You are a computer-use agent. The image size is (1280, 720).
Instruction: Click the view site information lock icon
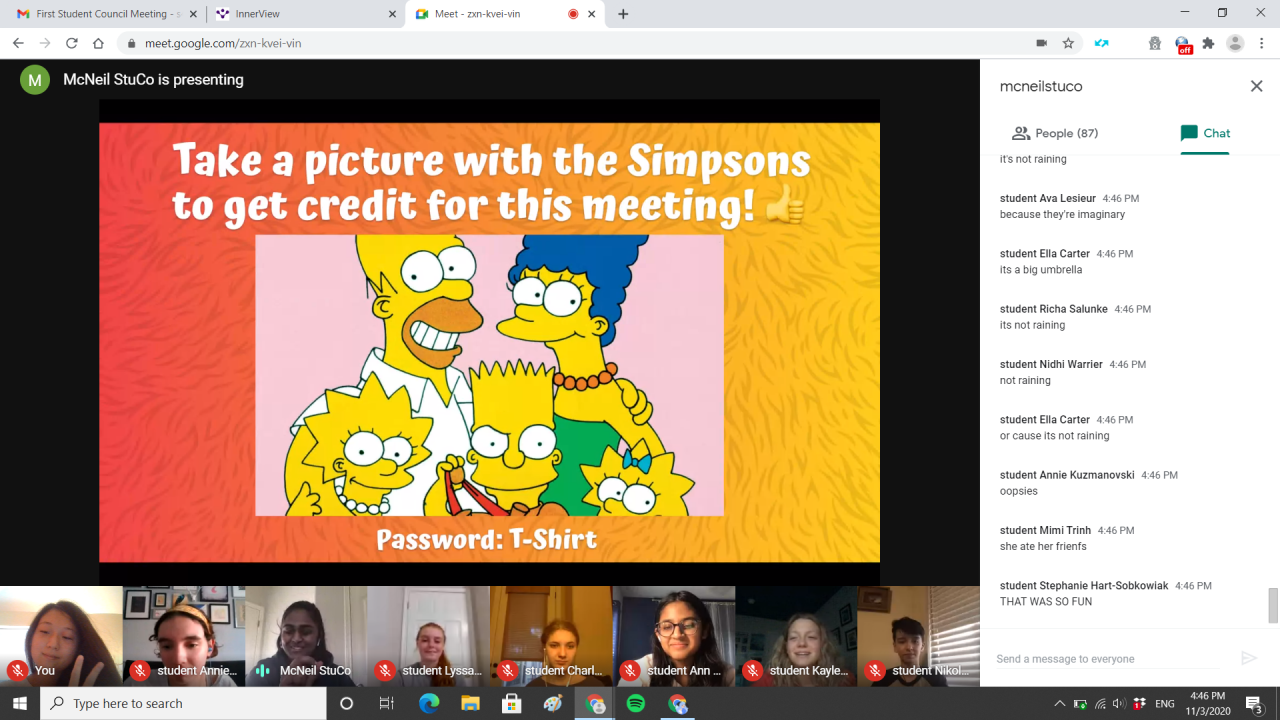pos(131,43)
